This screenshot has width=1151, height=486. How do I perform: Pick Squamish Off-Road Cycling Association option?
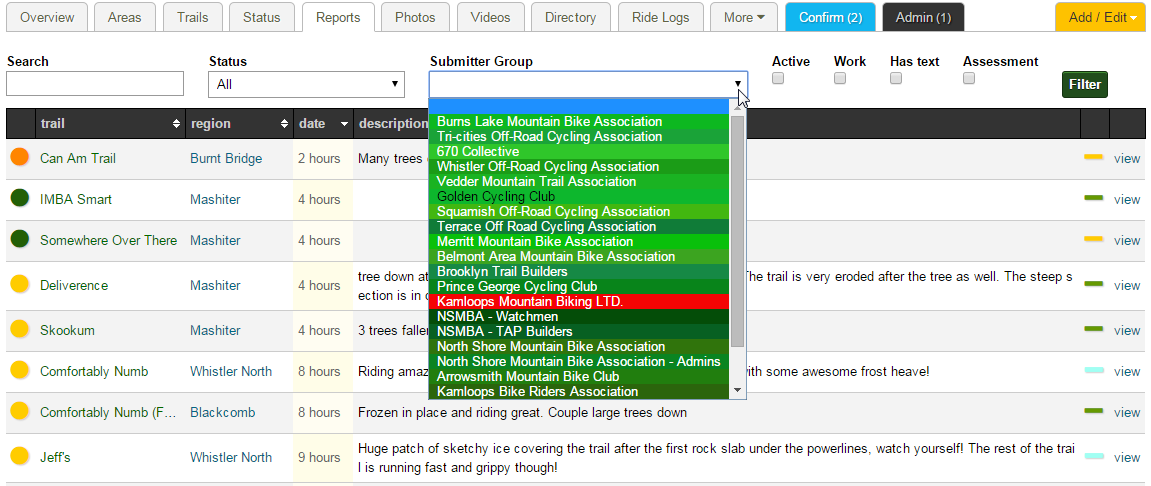(x=579, y=211)
